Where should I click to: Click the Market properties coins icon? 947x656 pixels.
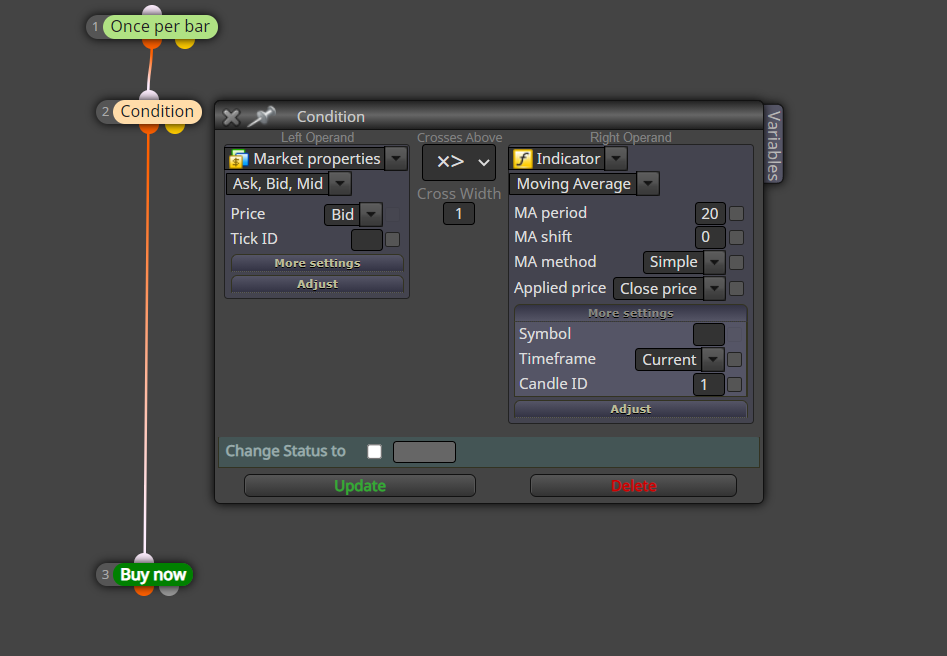click(x=239, y=159)
